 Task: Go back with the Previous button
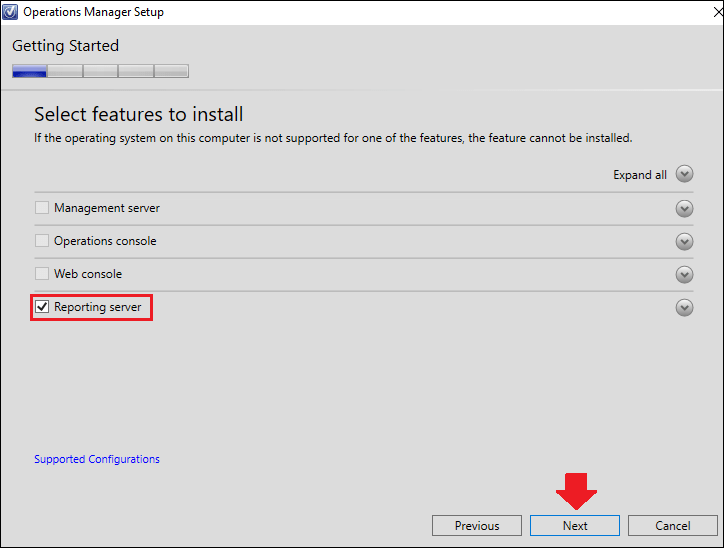tap(477, 525)
